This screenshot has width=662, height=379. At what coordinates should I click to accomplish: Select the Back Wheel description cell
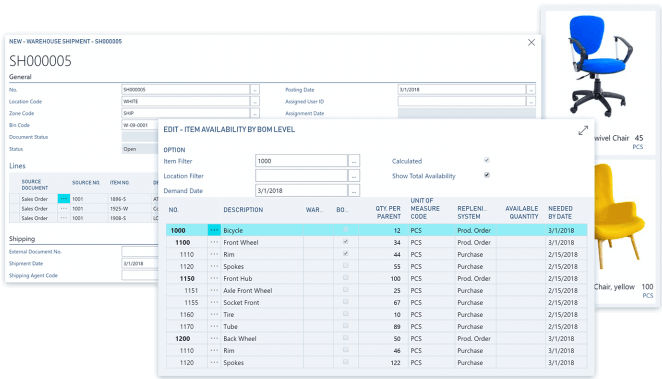(262, 338)
